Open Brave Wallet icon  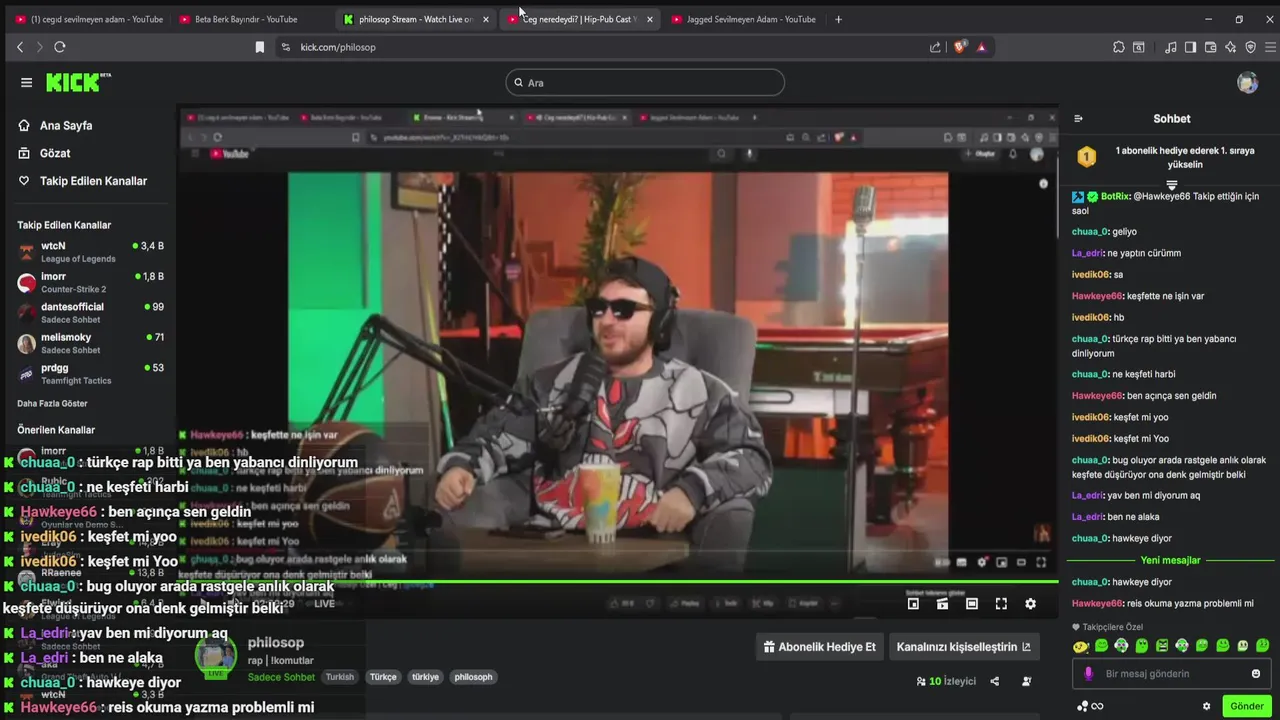(x=1210, y=47)
